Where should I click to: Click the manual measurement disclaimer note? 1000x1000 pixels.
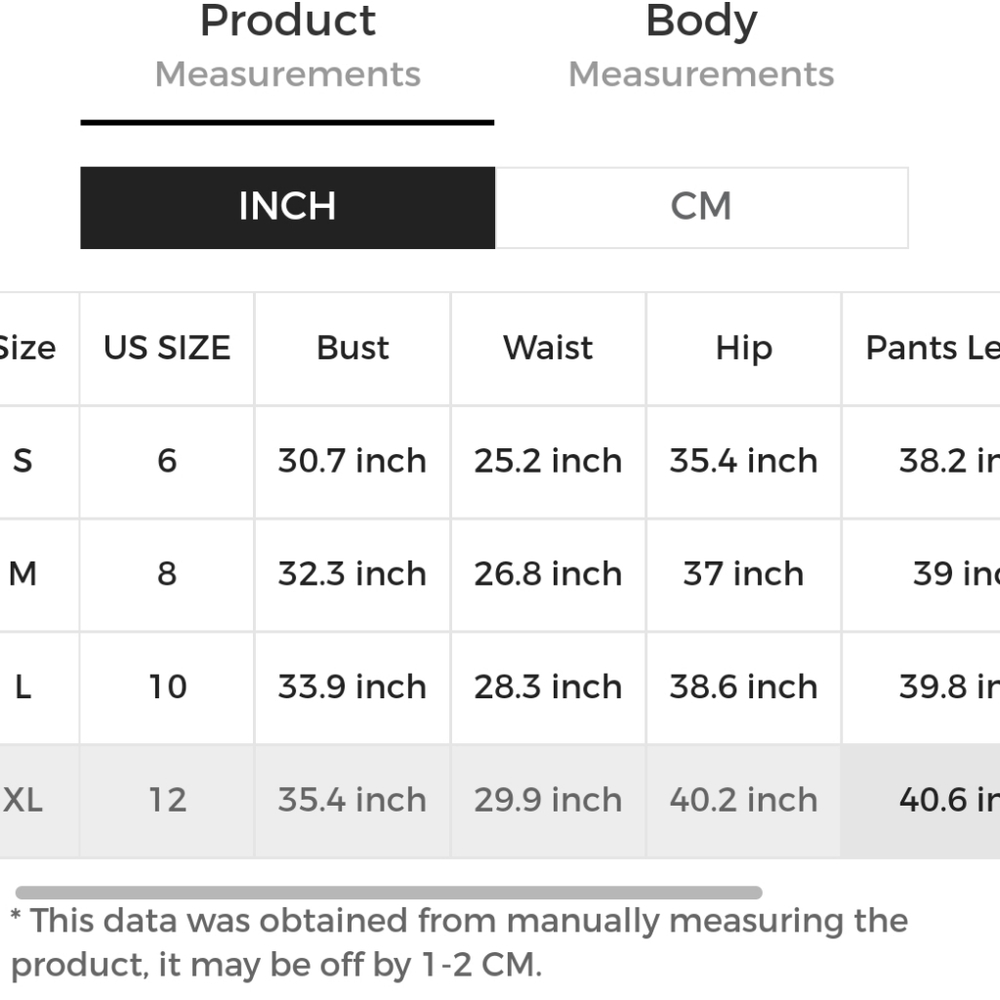(x=459, y=943)
